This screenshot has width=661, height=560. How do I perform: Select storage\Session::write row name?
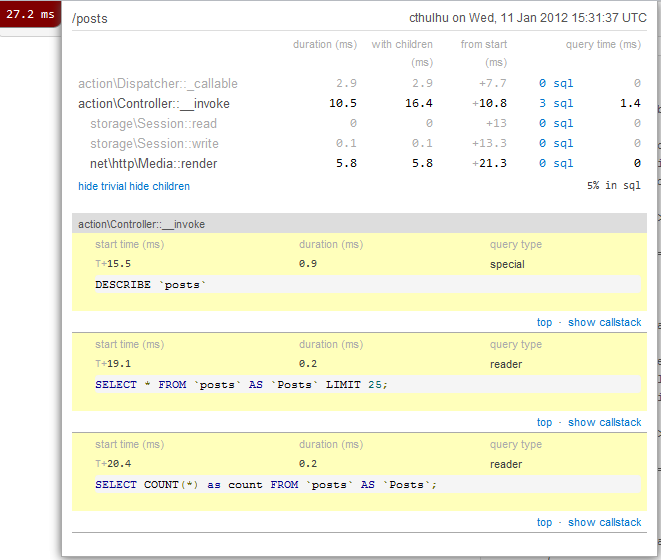154,143
